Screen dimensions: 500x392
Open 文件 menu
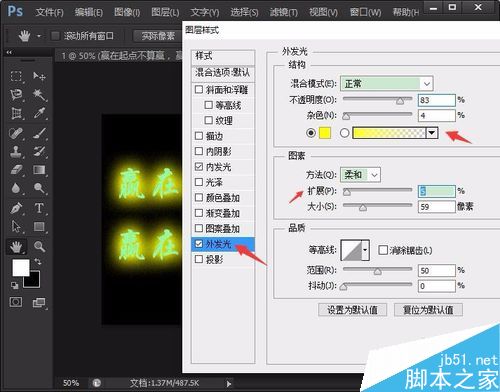pos(49,12)
